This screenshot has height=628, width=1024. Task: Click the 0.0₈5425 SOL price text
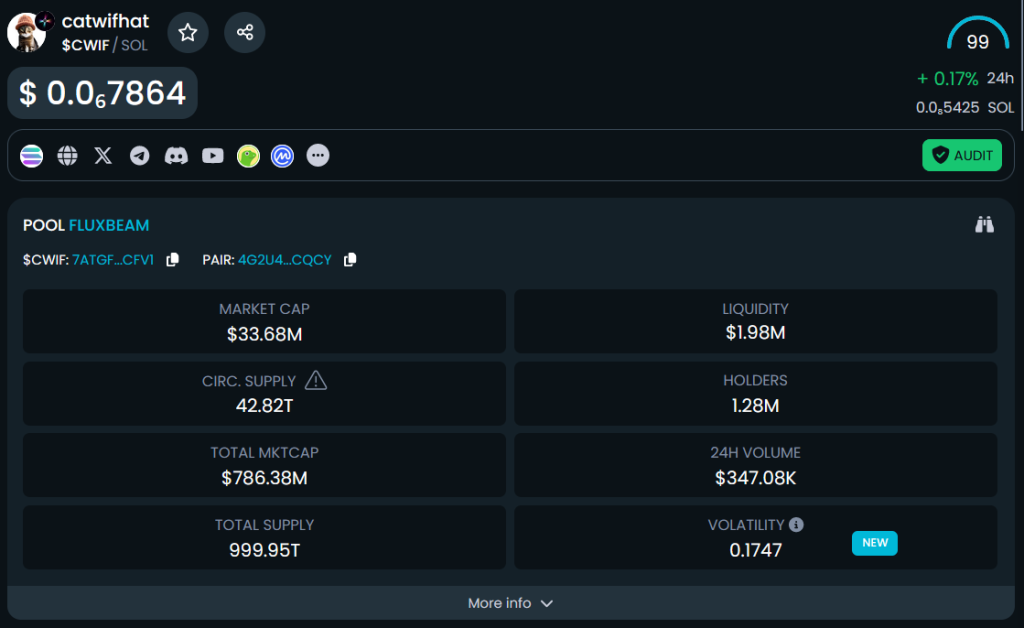click(x=965, y=108)
